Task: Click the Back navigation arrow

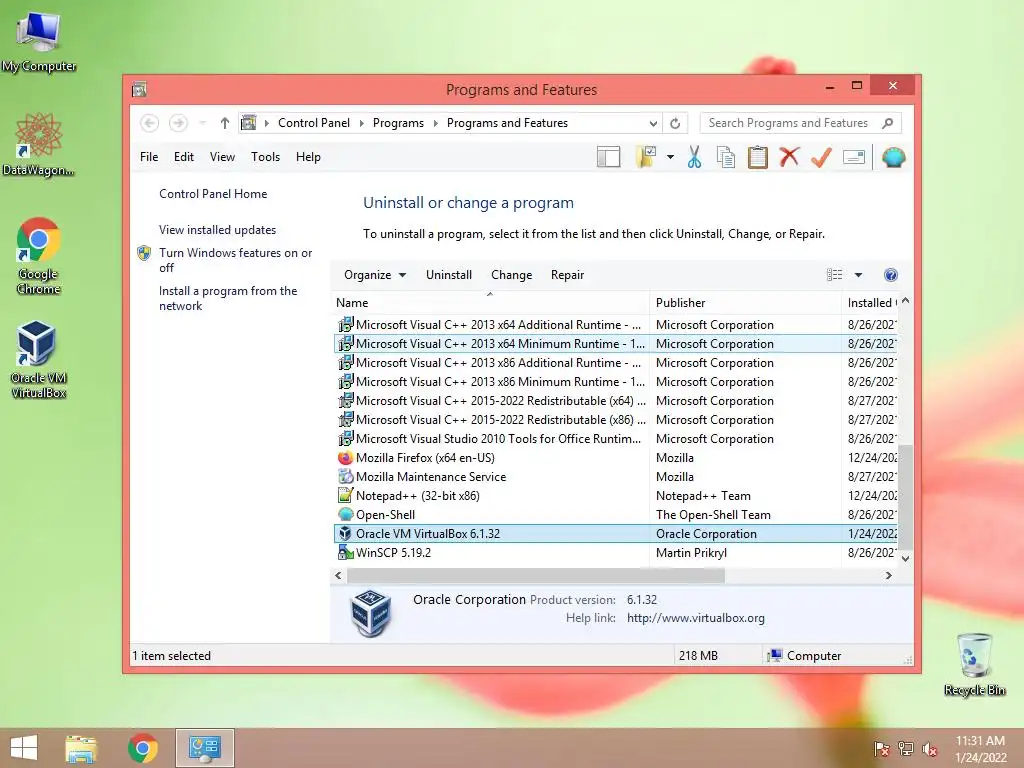Action: [x=150, y=123]
